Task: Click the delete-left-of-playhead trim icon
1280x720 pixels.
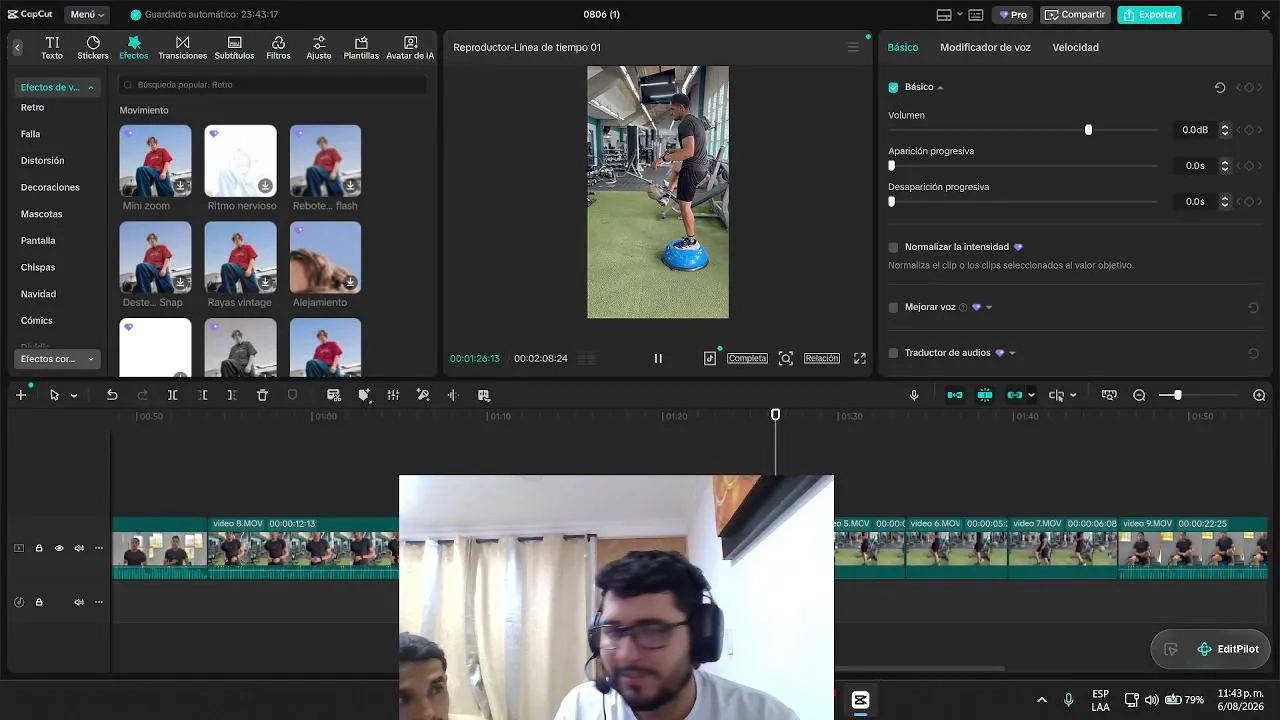Action: [x=202, y=395]
